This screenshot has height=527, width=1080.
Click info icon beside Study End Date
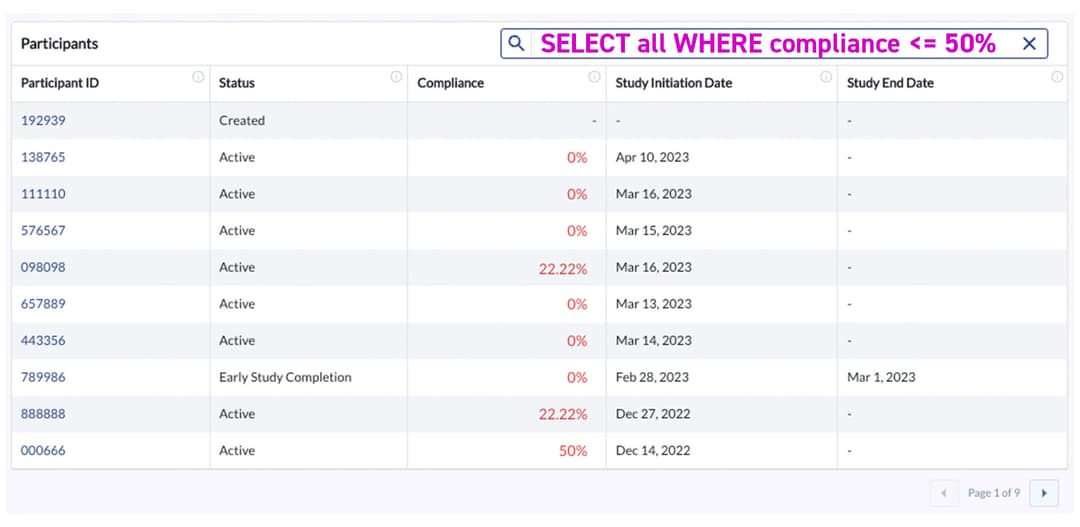[1057, 77]
